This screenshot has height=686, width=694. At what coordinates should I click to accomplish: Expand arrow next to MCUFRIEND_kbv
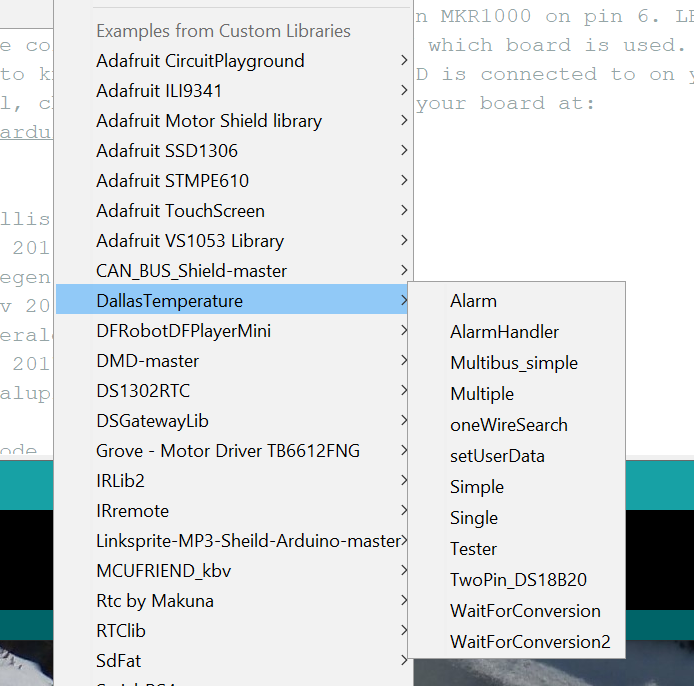404,570
